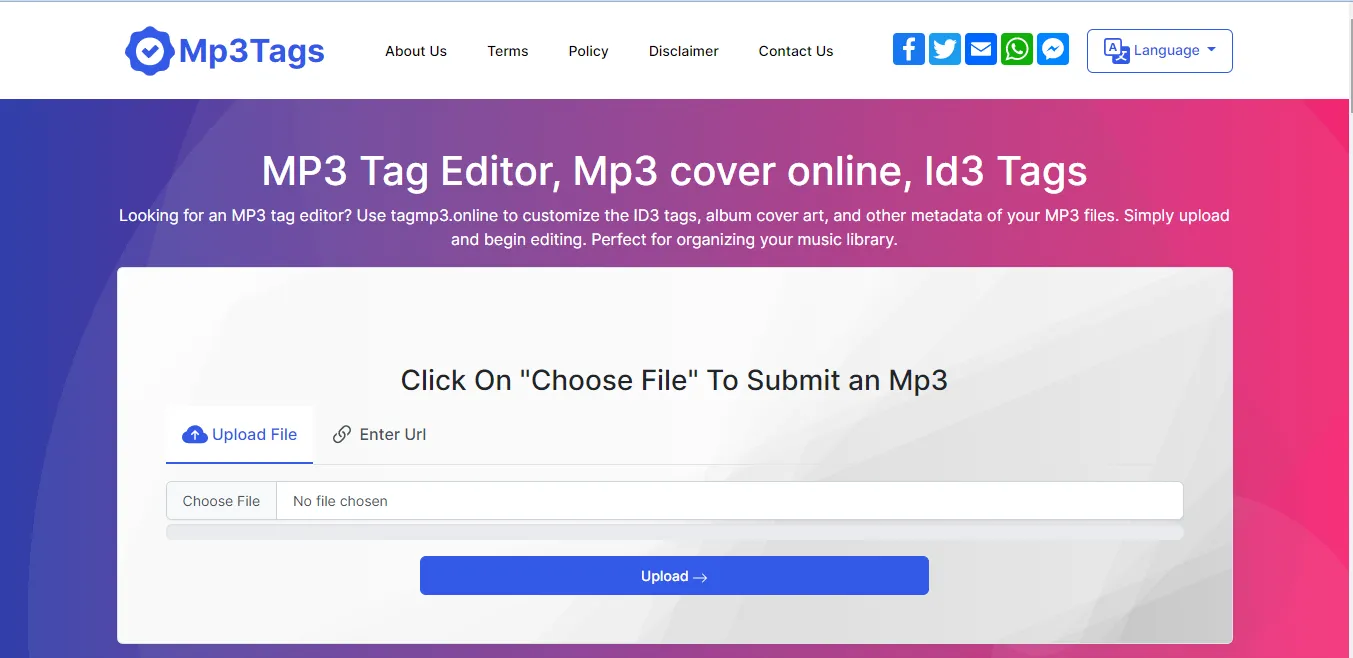Click the Choose File button

(x=221, y=500)
